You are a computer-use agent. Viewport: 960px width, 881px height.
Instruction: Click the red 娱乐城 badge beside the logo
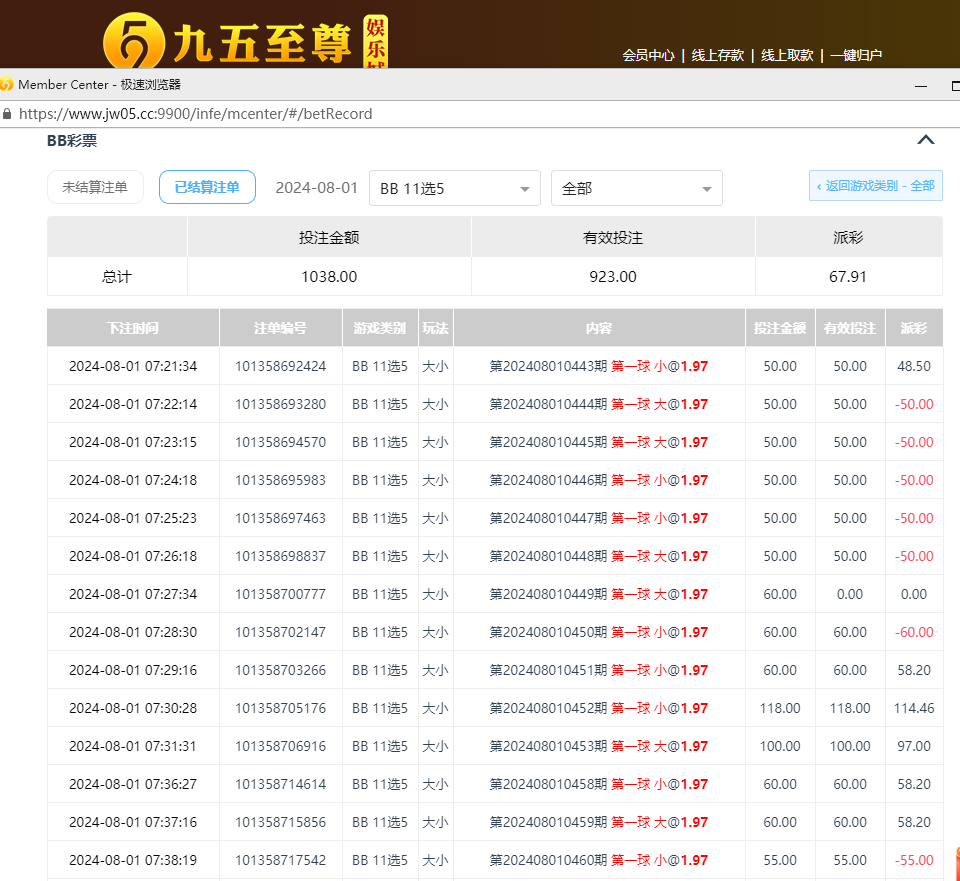pos(375,42)
